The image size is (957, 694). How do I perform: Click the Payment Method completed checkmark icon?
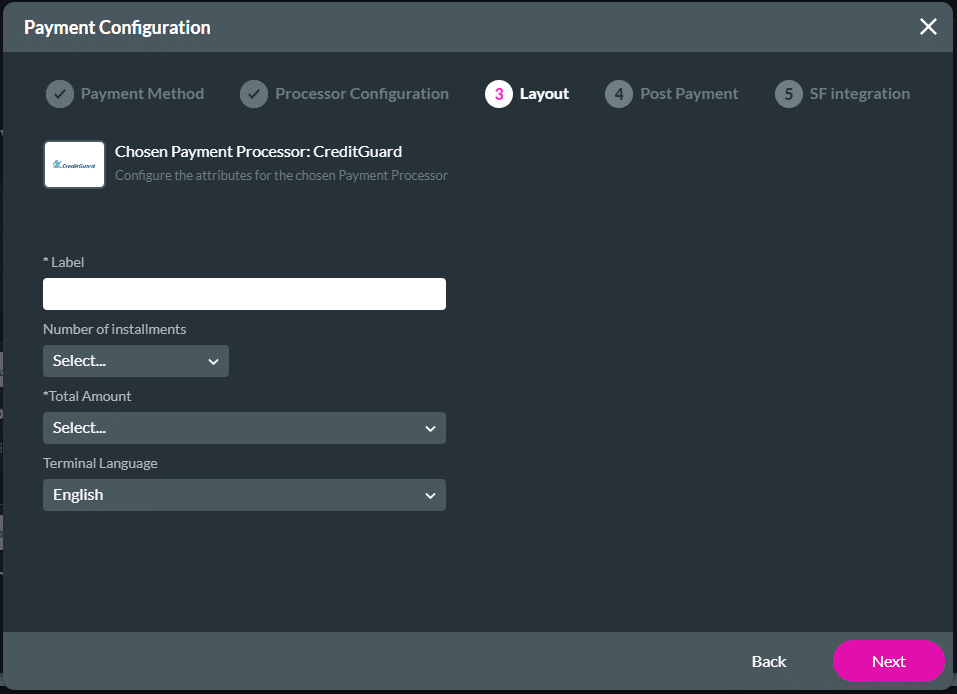[59, 93]
